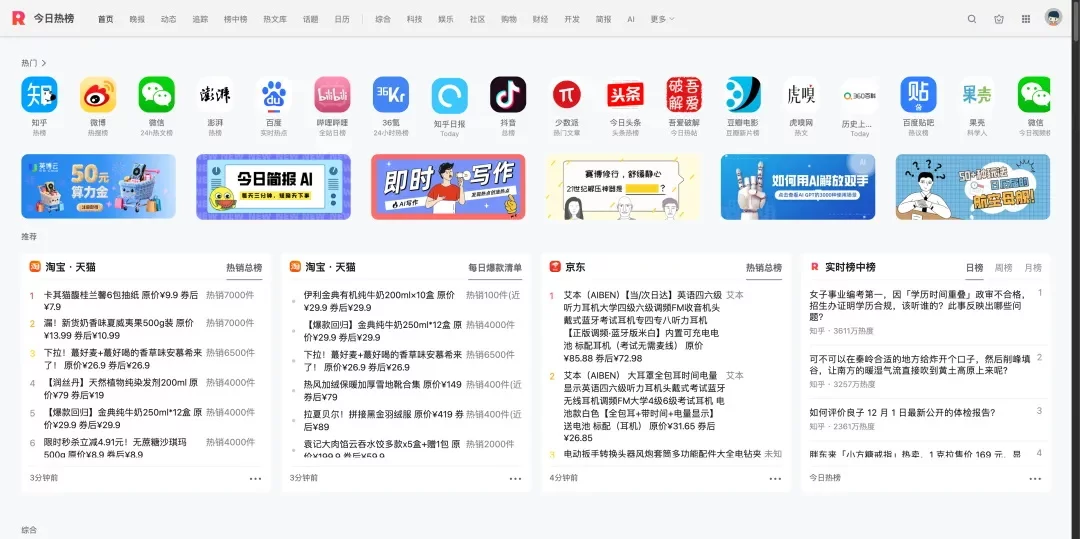Switch to the 月榜 tab
The width and height of the screenshot is (1080, 539).
(1033, 268)
